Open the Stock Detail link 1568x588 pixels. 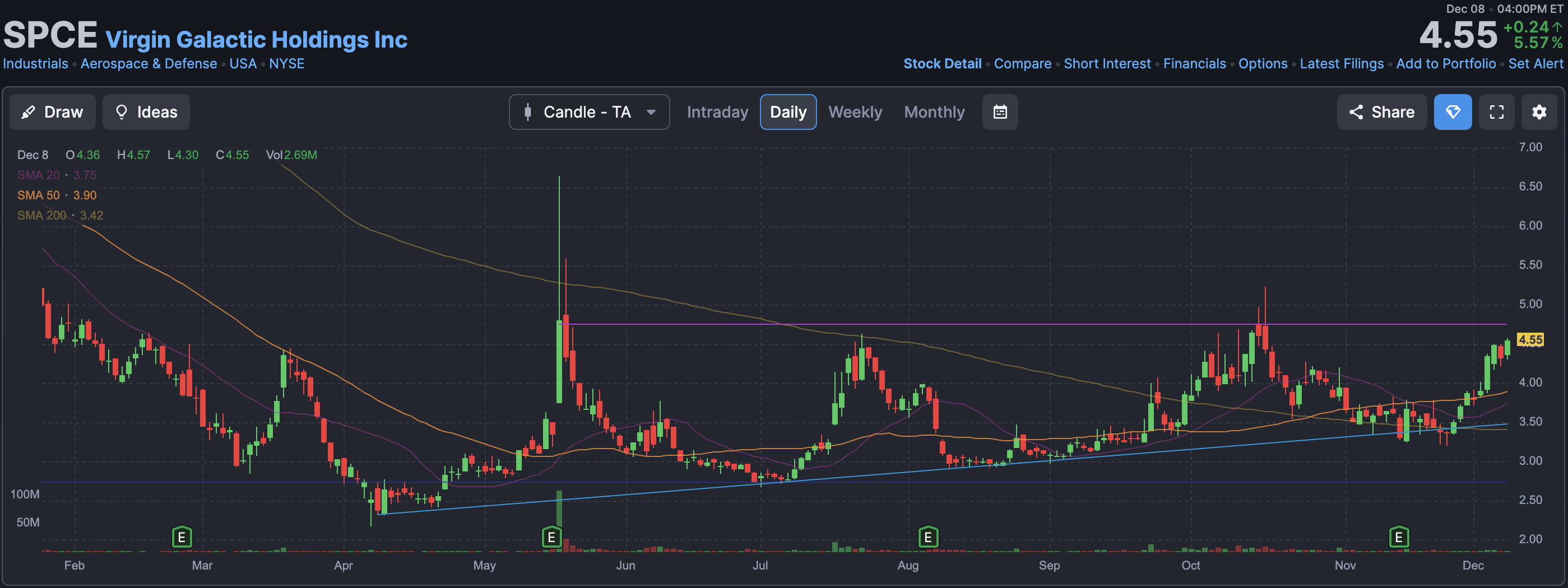pos(942,63)
